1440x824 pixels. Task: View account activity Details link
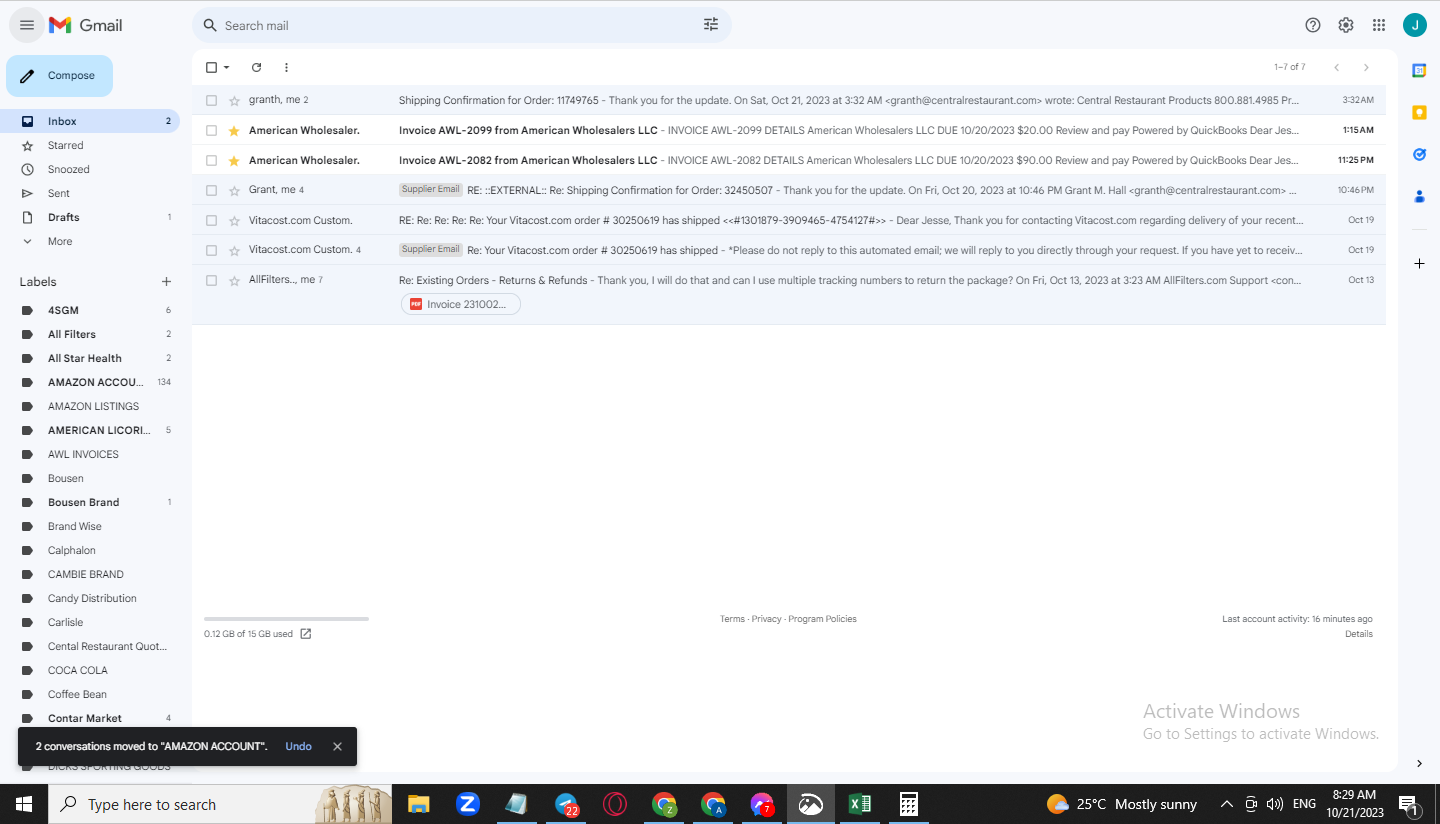(x=1359, y=634)
